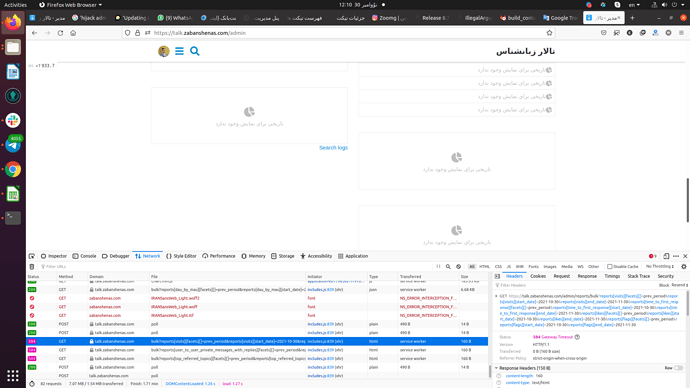Filter requests to Fonts only
The height and width of the screenshot is (388, 690).
533,267
